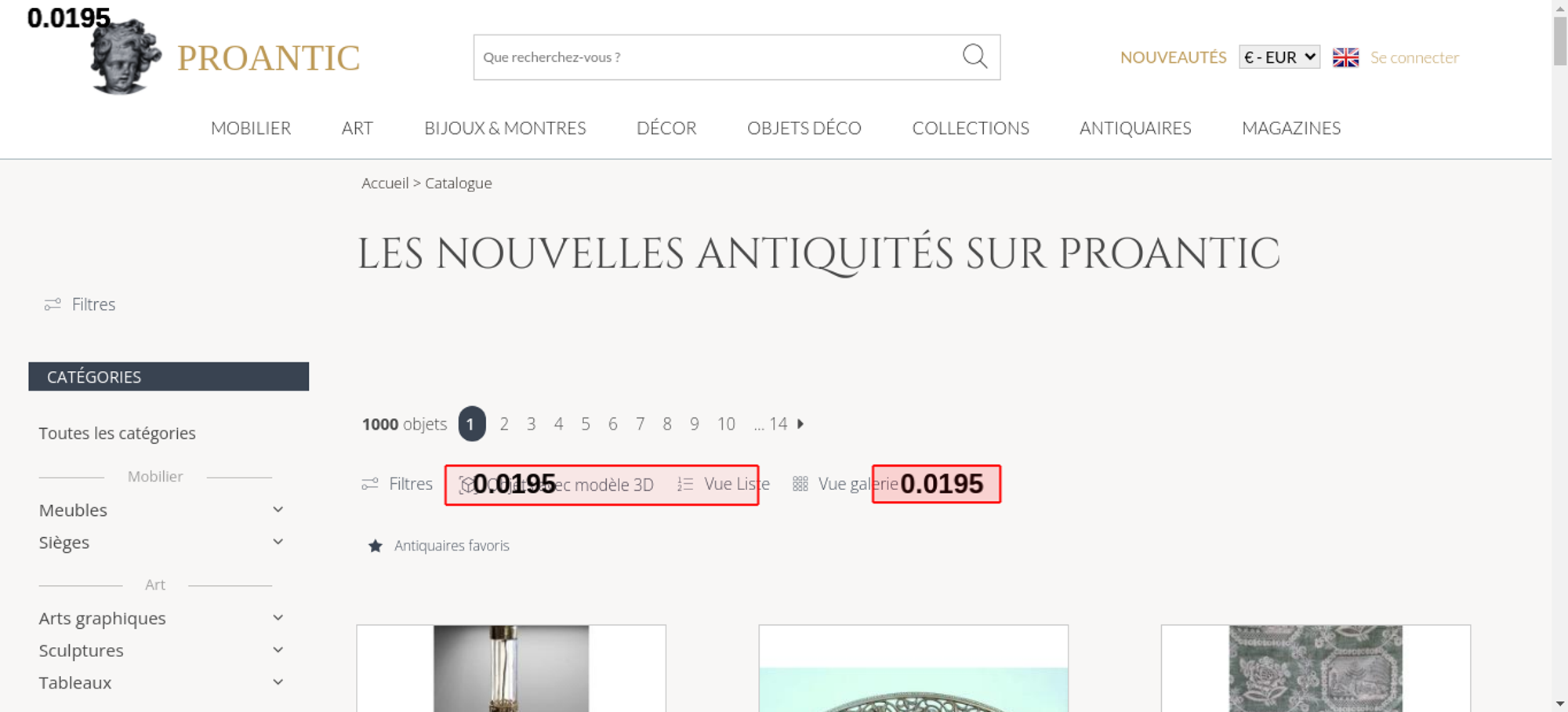Viewport: 1568px width, 712px height.
Task: Click the search input field
Action: [x=713, y=57]
